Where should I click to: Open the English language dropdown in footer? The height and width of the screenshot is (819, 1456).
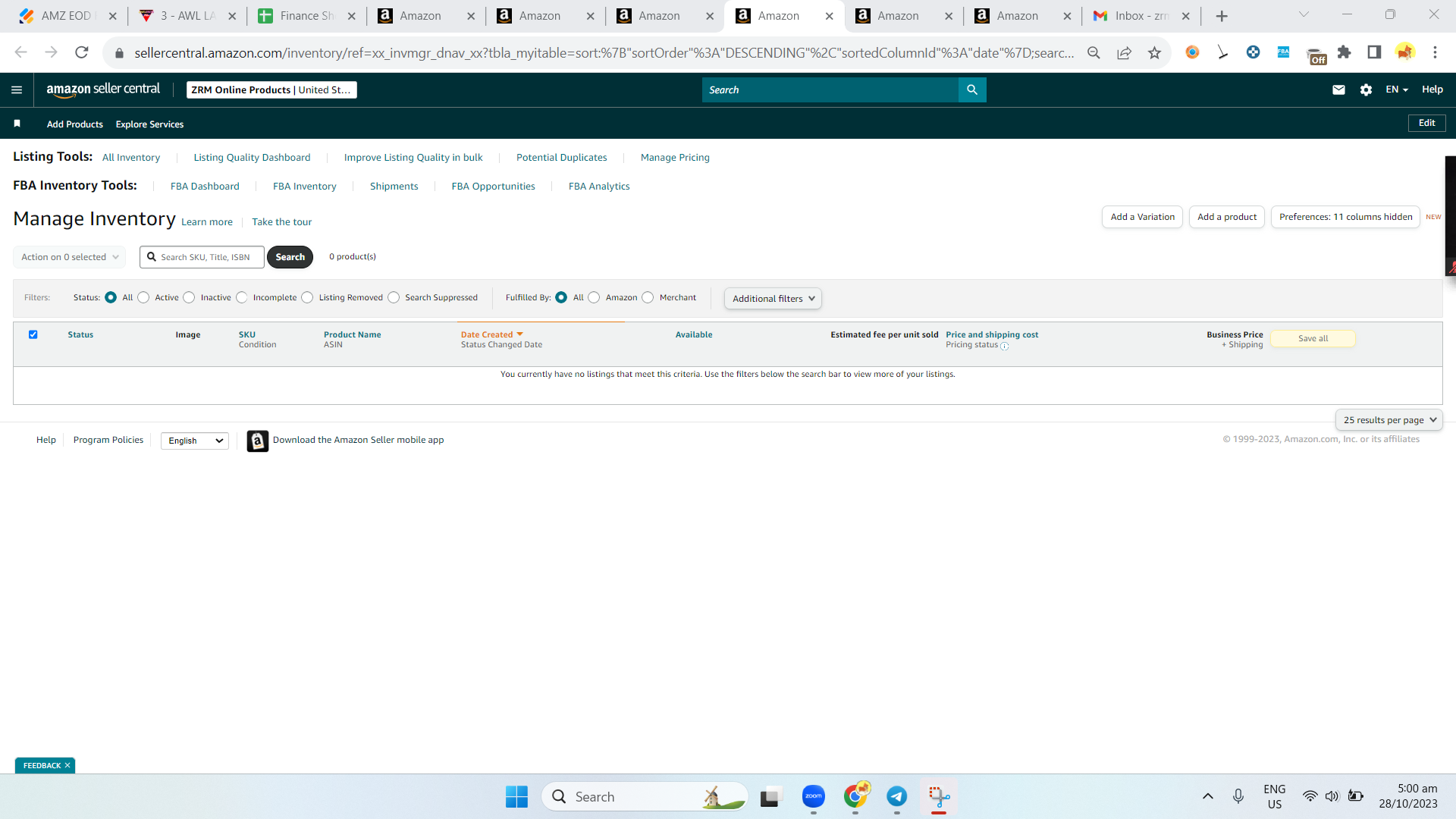pos(195,441)
